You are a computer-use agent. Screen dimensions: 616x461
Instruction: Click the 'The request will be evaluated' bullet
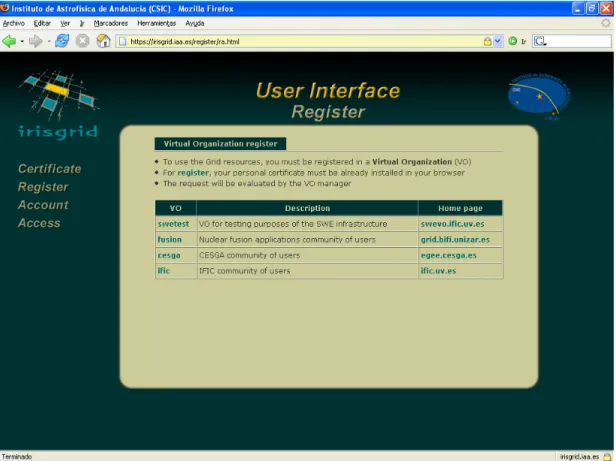pyautogui.click(x=257, y=184)
